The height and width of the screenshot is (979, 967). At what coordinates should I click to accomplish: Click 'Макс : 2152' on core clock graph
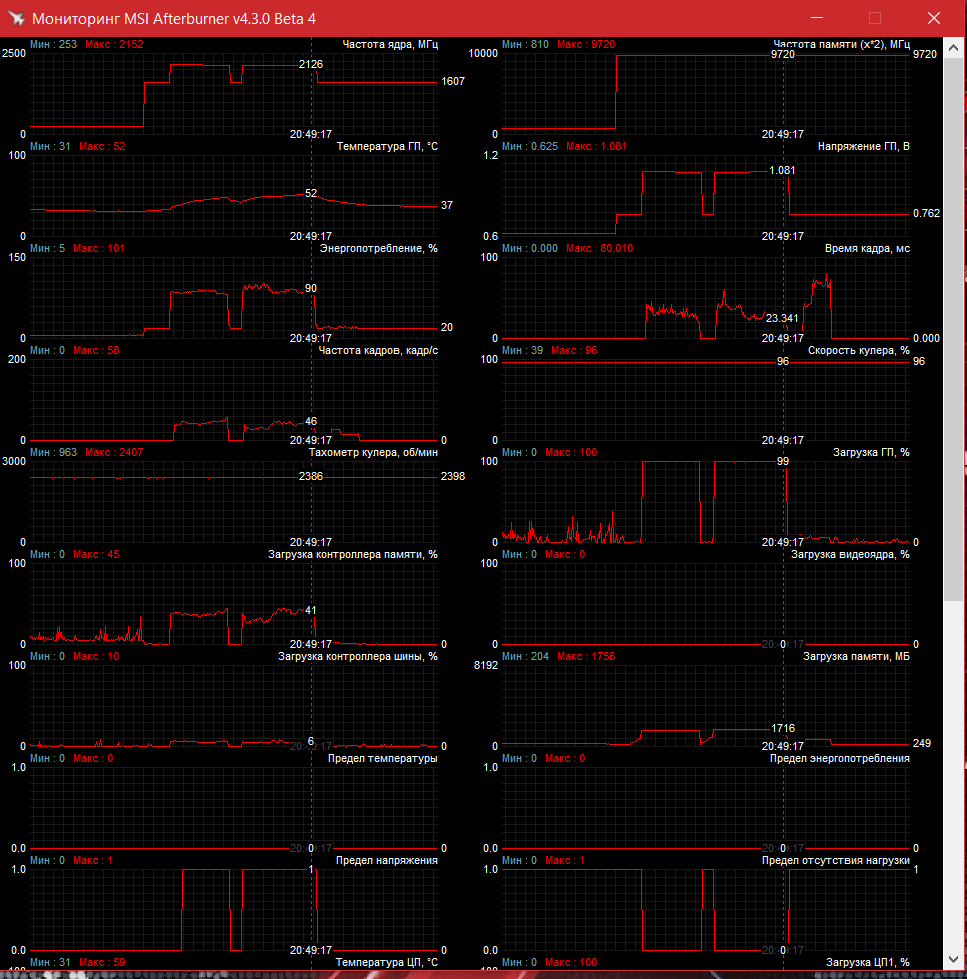point(114,44)
